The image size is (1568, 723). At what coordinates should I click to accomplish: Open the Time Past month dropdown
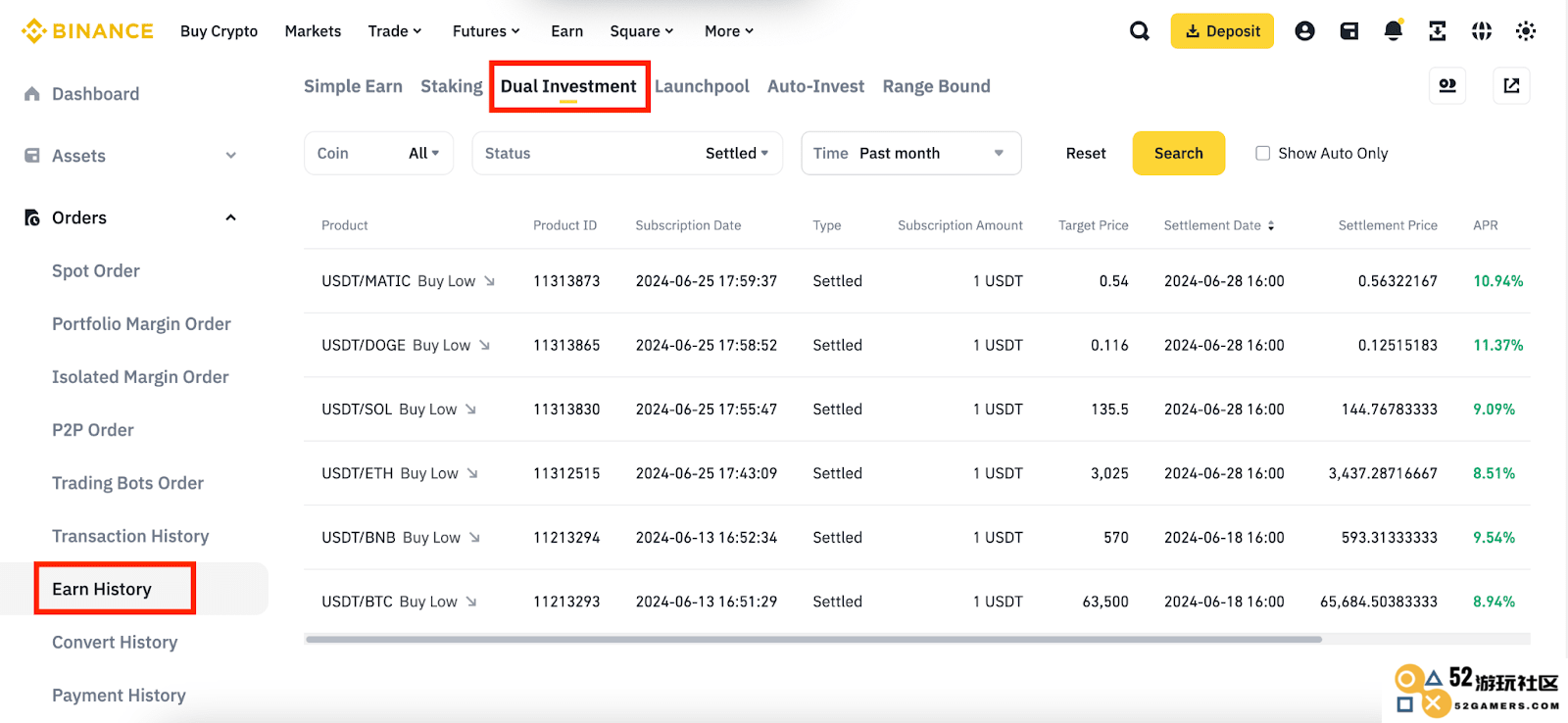(x=911, y=153)
